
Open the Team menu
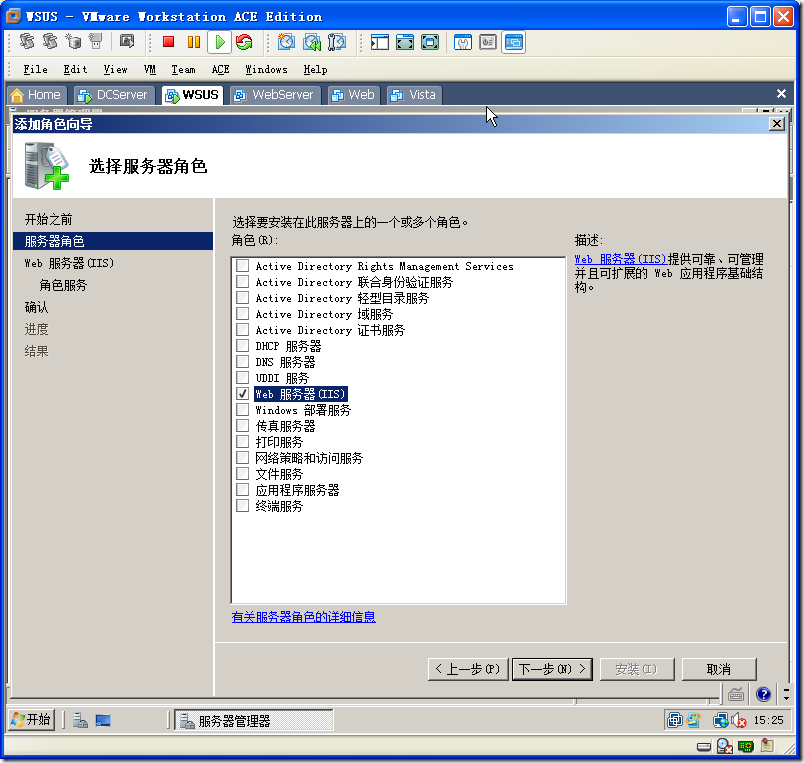point(183,69)
